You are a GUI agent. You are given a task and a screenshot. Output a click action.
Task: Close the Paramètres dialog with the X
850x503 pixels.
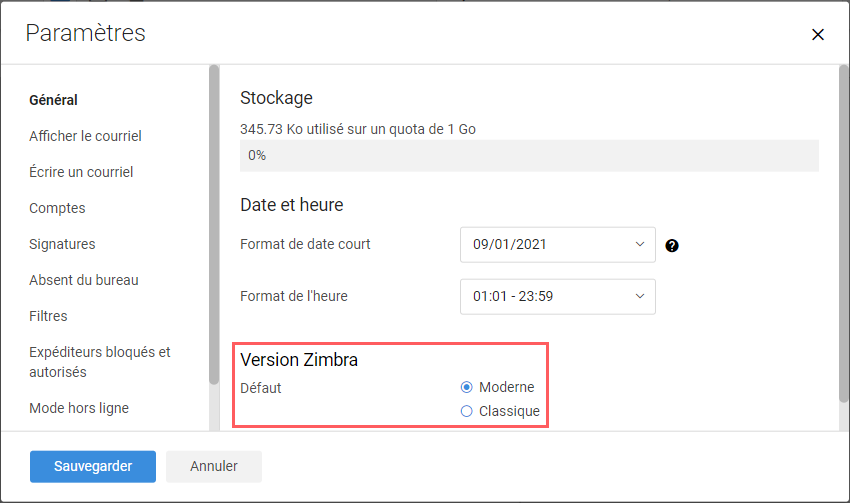pos(817,35)
